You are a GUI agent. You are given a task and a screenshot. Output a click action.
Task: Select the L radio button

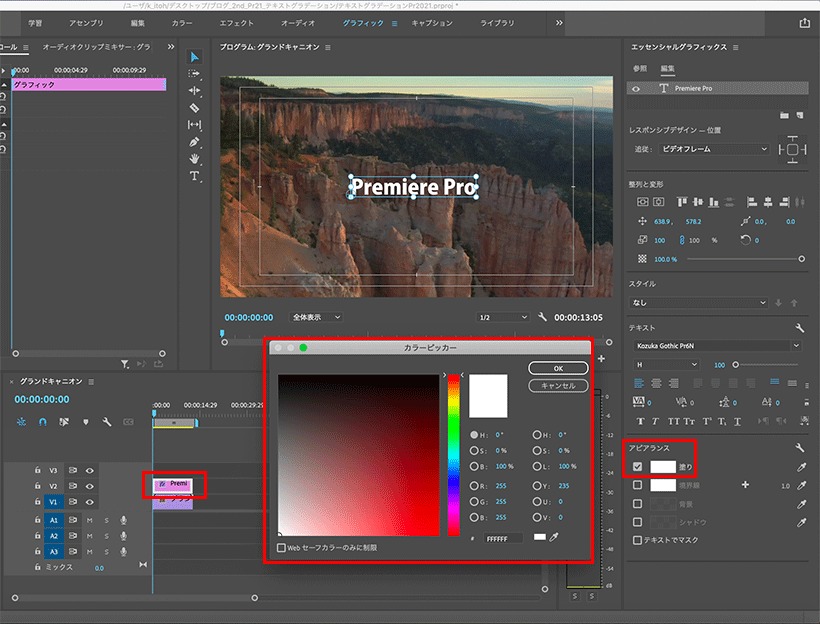[537, 466]
